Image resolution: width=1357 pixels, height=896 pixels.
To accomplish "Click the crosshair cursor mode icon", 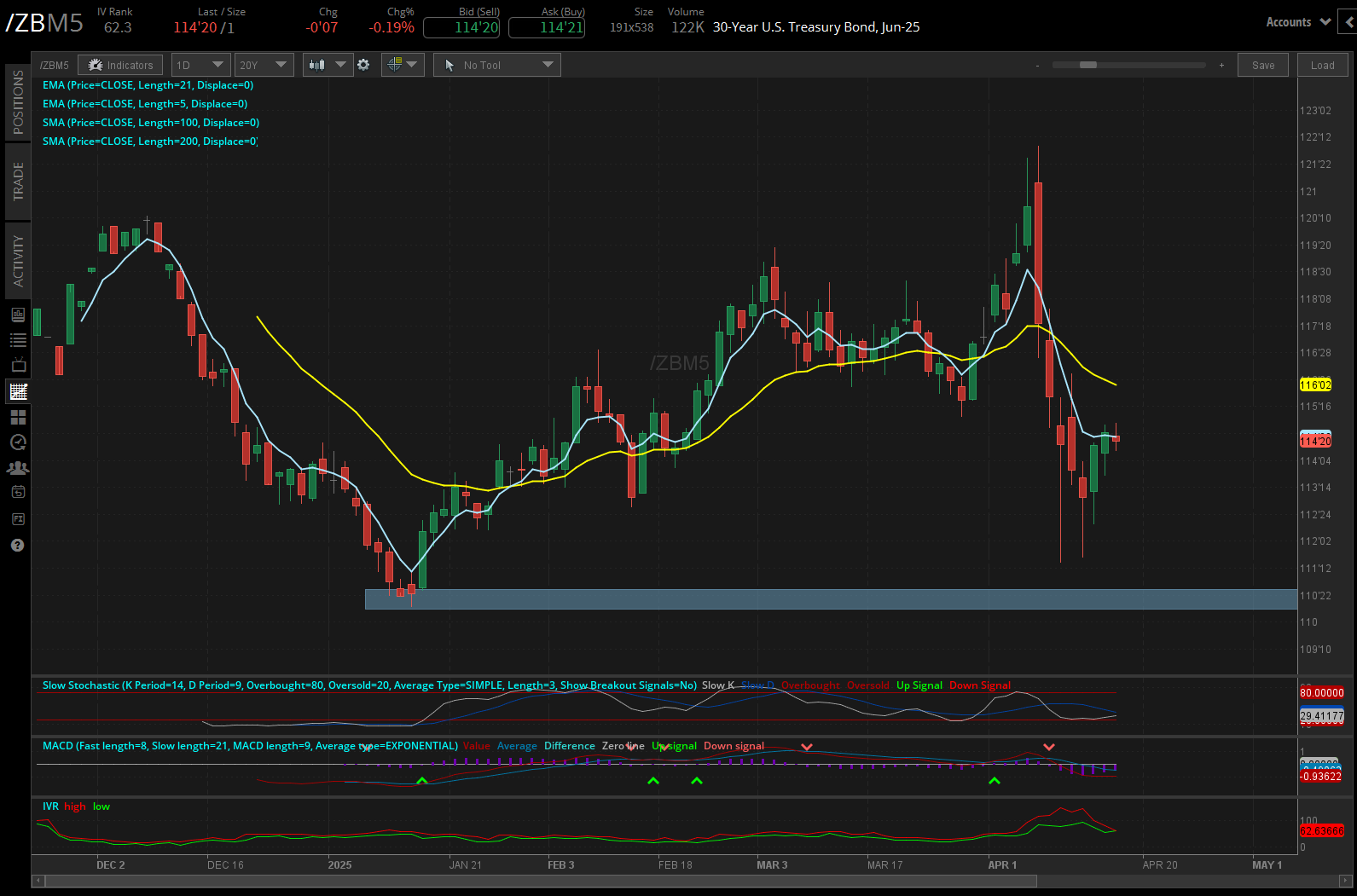I will click(402, 65).
